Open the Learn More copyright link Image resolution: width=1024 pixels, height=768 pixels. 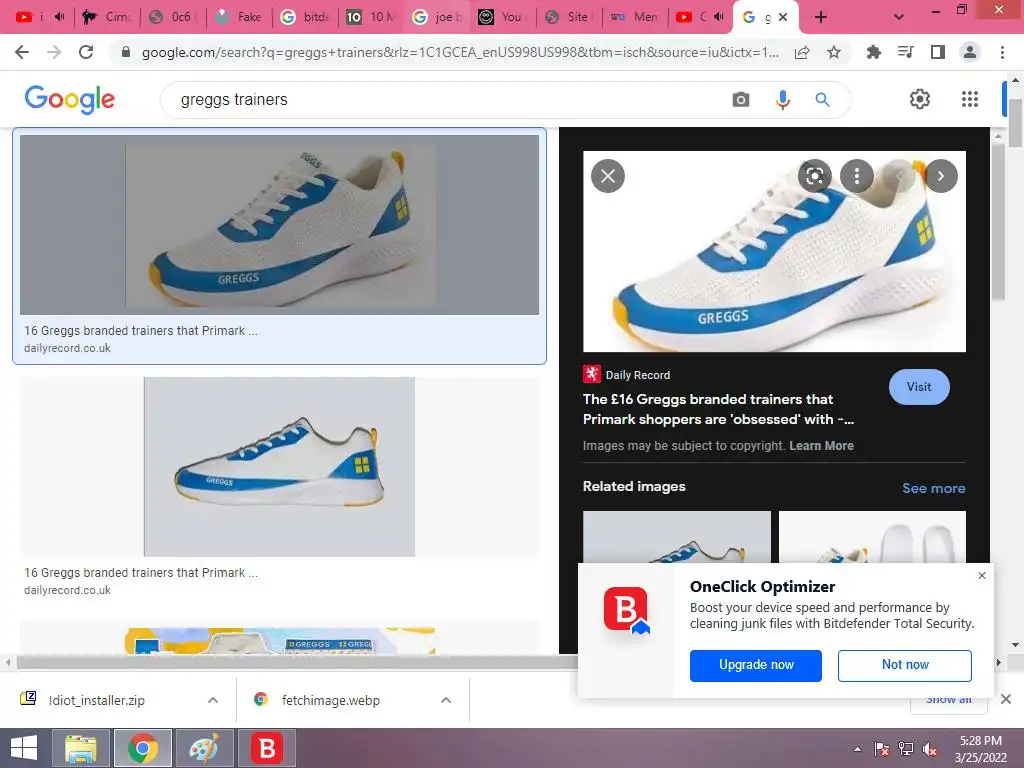821,445
